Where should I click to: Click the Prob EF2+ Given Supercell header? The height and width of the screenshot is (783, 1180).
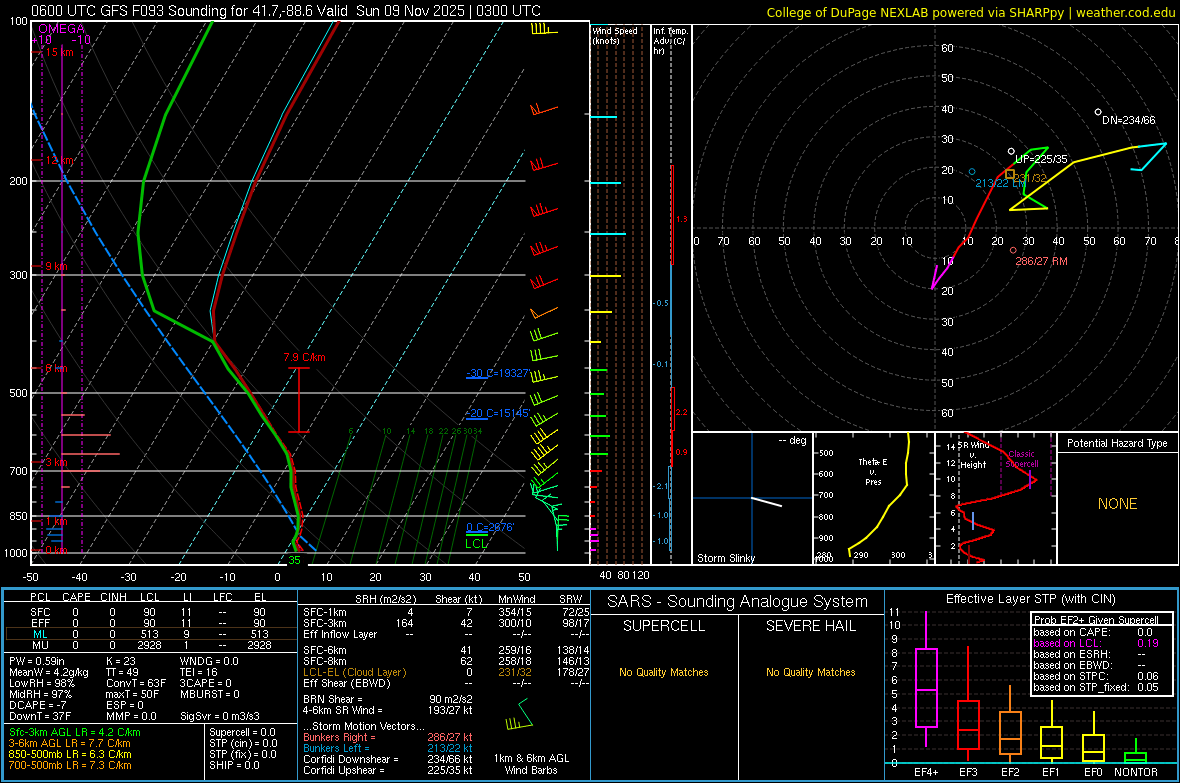pyautogui.click(x=1096, y=620)
